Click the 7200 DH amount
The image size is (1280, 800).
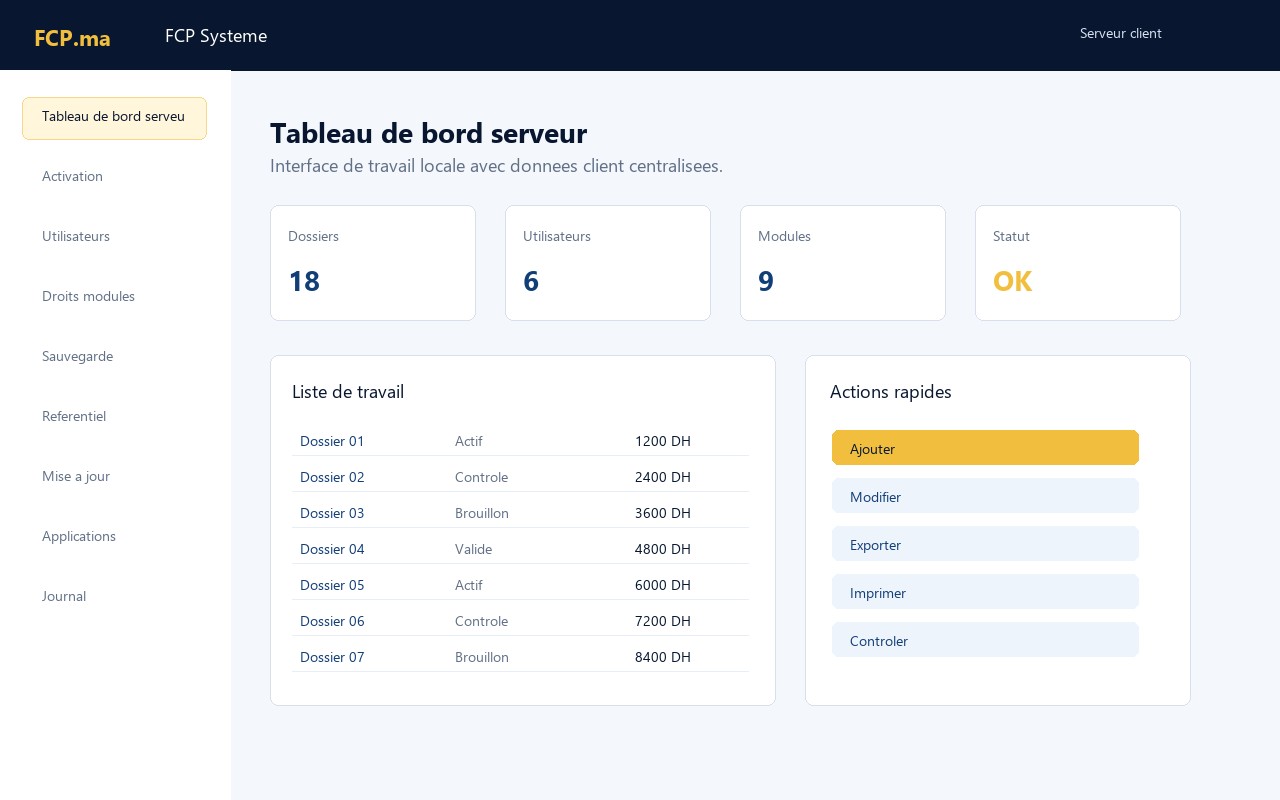pos(663,621)
